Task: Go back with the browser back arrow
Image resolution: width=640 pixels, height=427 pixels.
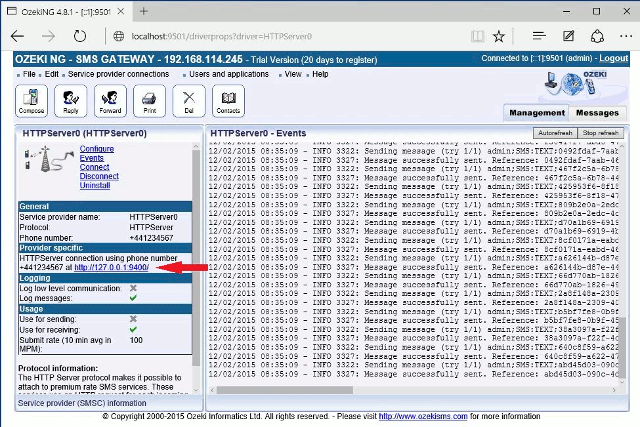Action: (x=18, y=36)
